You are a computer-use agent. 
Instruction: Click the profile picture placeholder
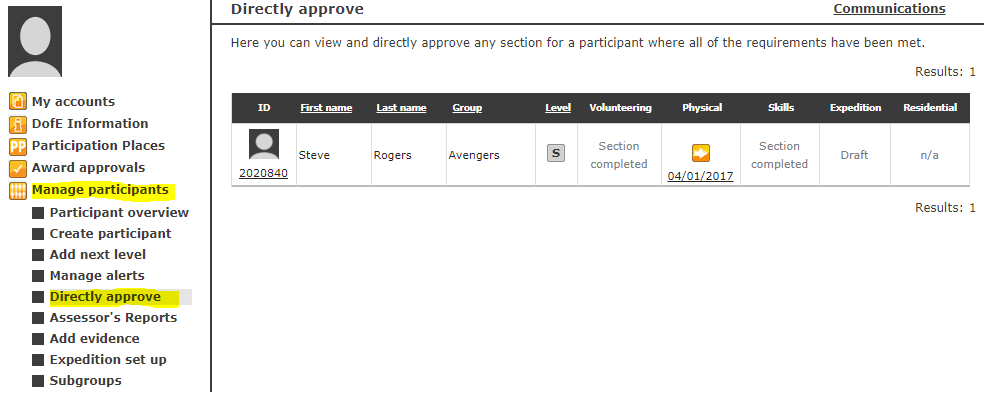click(35, 41)
